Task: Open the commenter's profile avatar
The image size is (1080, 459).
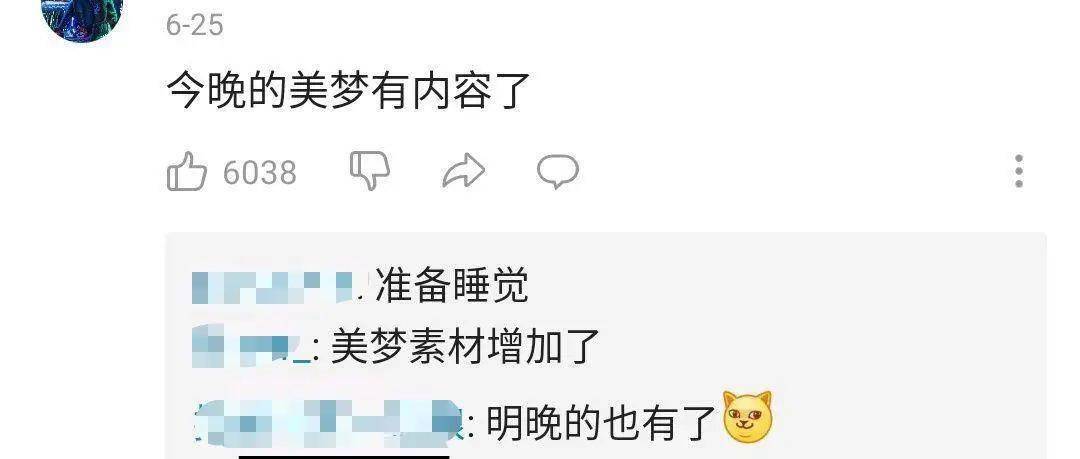Action: (83, 17)
